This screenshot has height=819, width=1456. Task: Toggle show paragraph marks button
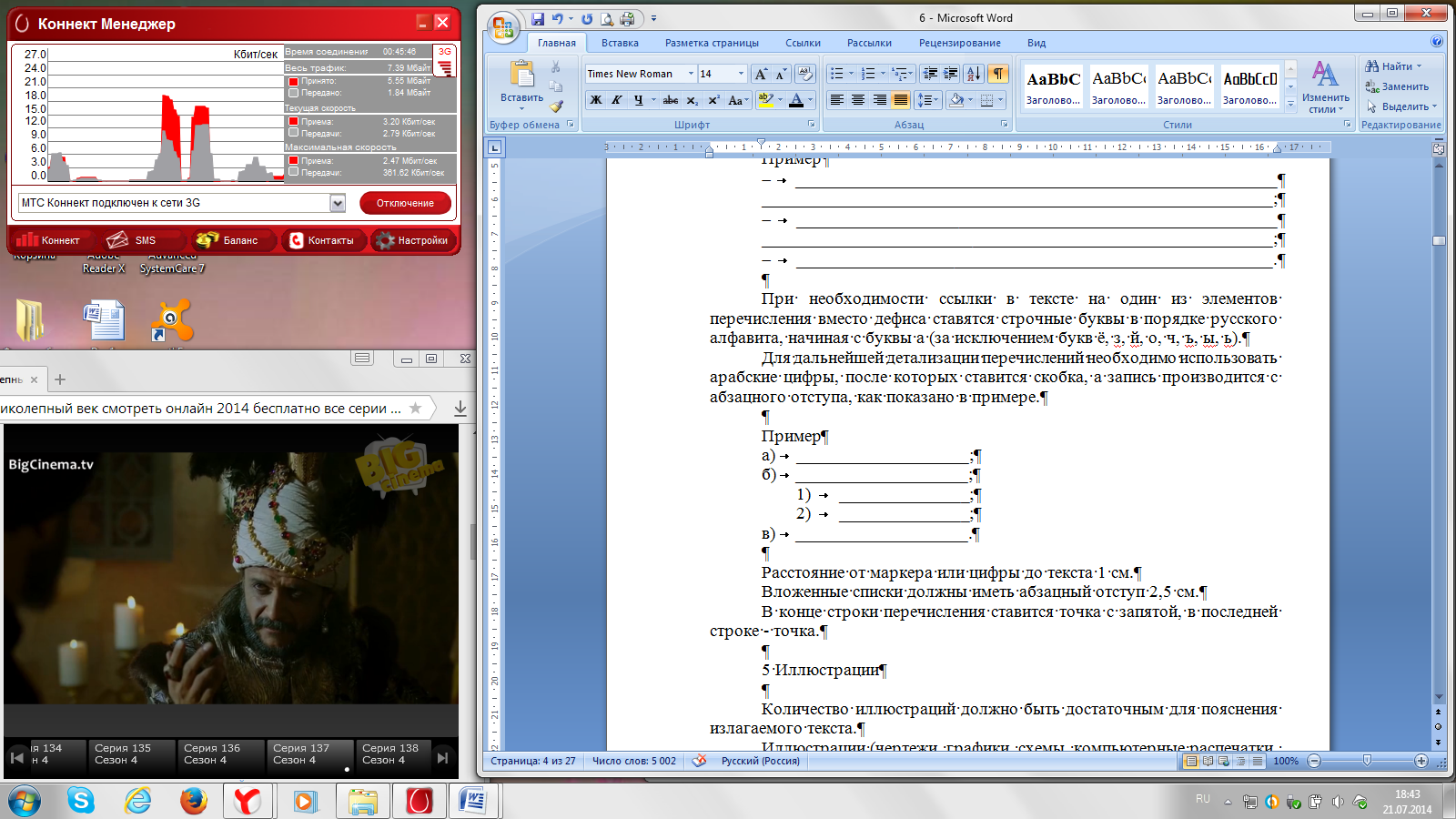(x=998, y=74)
